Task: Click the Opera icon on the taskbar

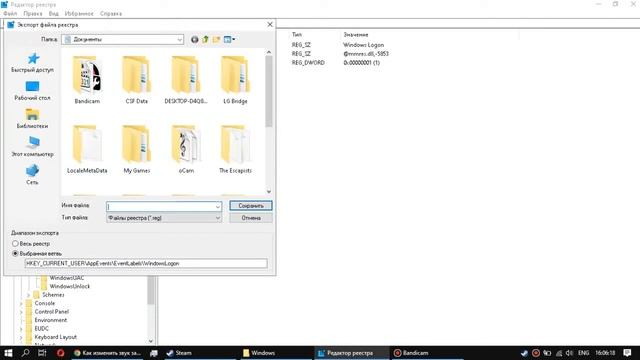Action: [x=60, y=353]
